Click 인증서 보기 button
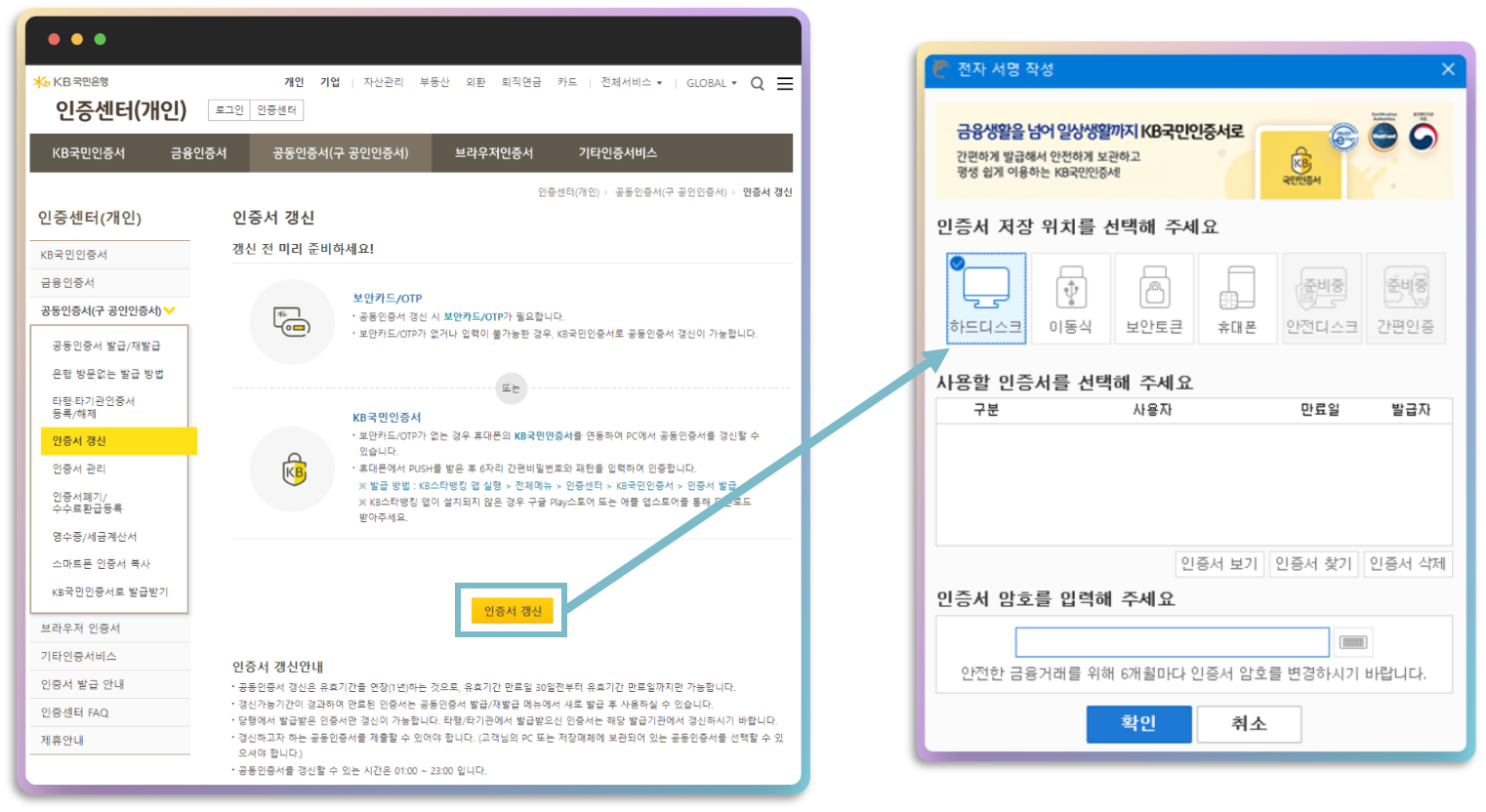The image size is (1486, 812). coord(1219,563)
